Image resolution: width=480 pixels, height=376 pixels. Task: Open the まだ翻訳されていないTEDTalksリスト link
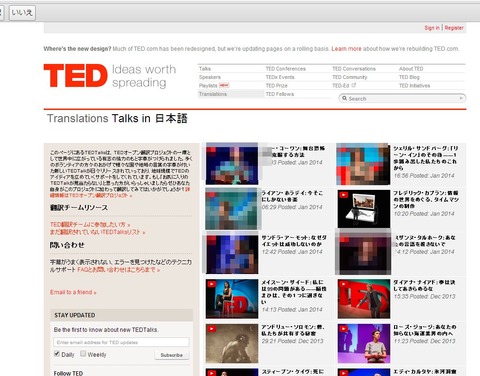(98, 232)
